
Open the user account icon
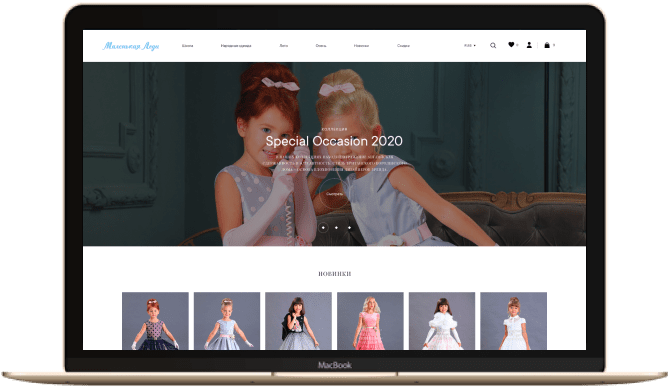[529, 45]
